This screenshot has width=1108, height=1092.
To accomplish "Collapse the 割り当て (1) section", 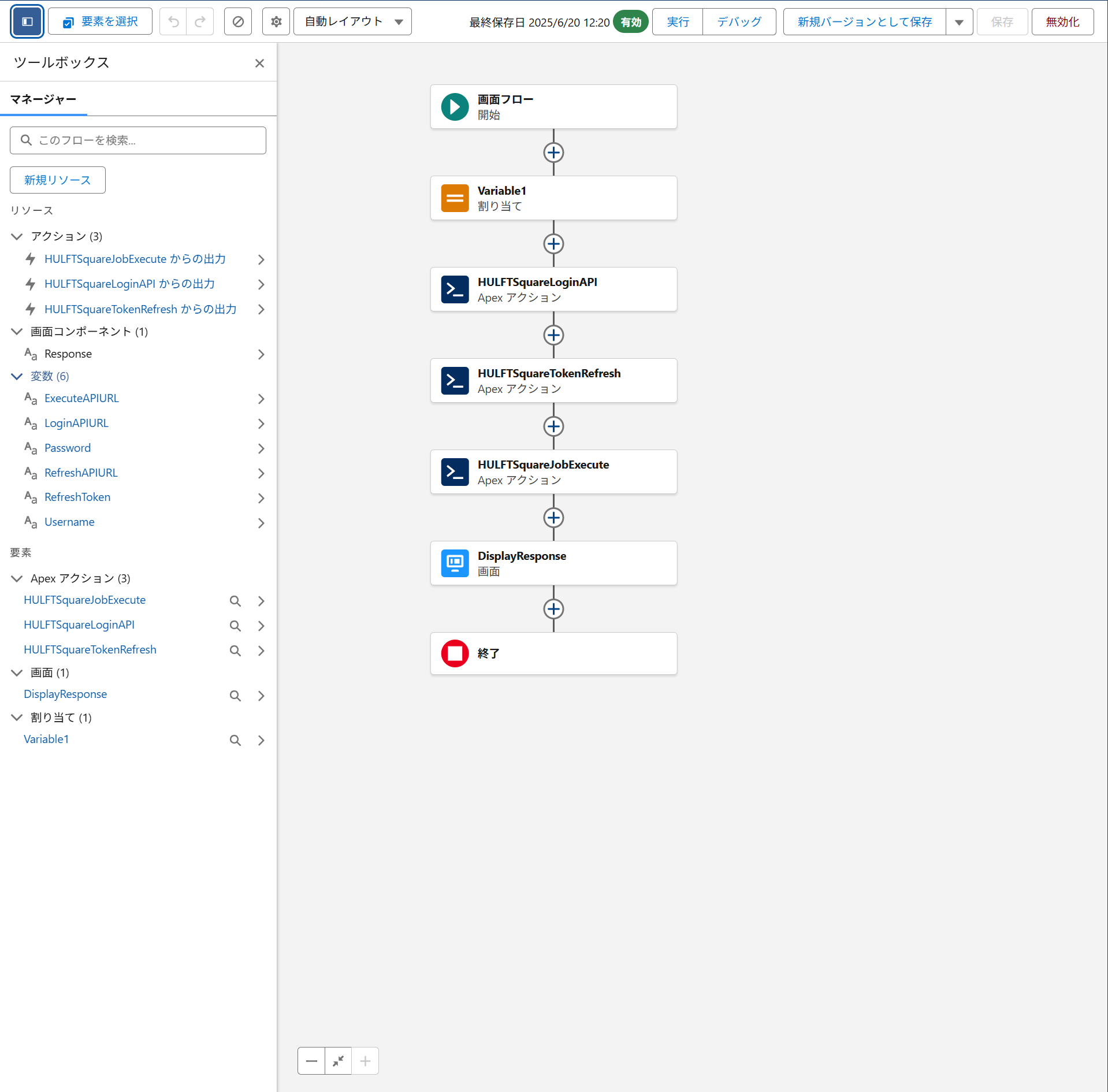I will (x=17, y=718).
